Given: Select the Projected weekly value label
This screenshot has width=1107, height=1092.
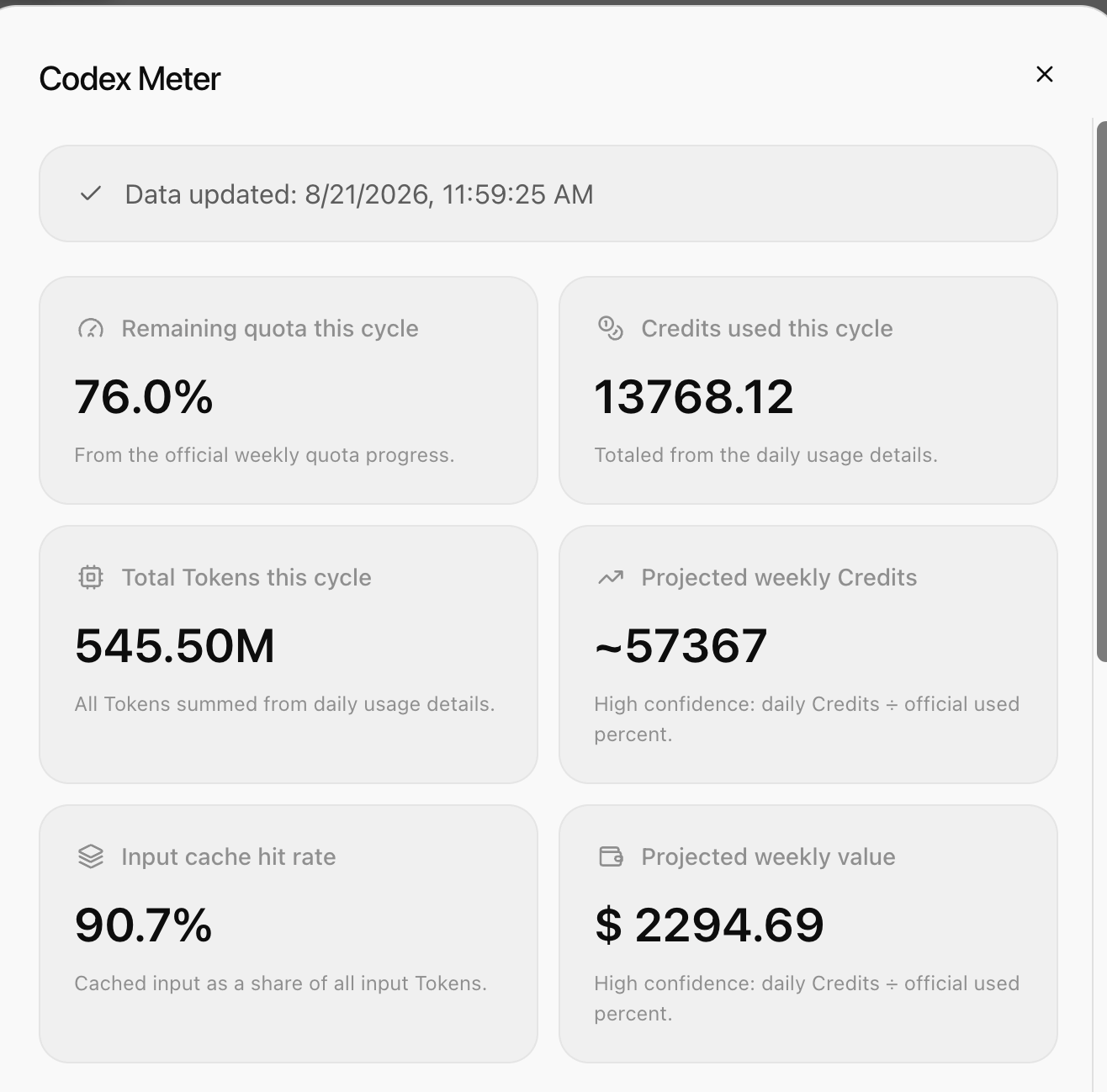Looking at the screenshot, I should pyautogui.click(x=768, y=856).
